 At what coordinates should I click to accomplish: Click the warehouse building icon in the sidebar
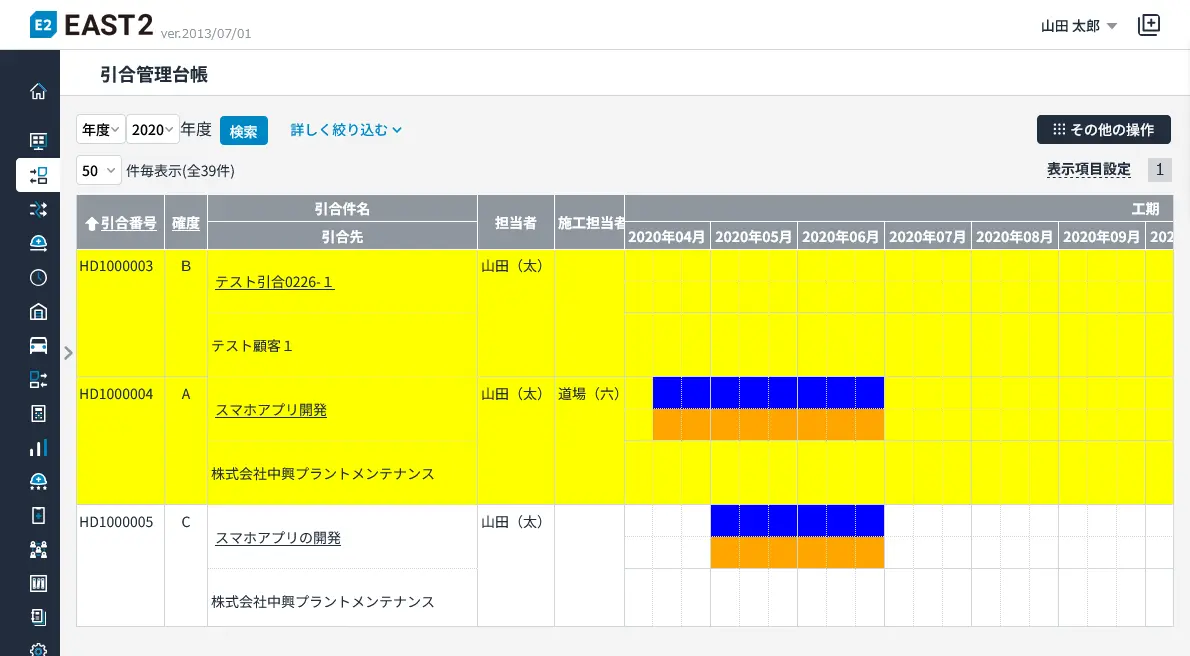click(x=38, y=311)
